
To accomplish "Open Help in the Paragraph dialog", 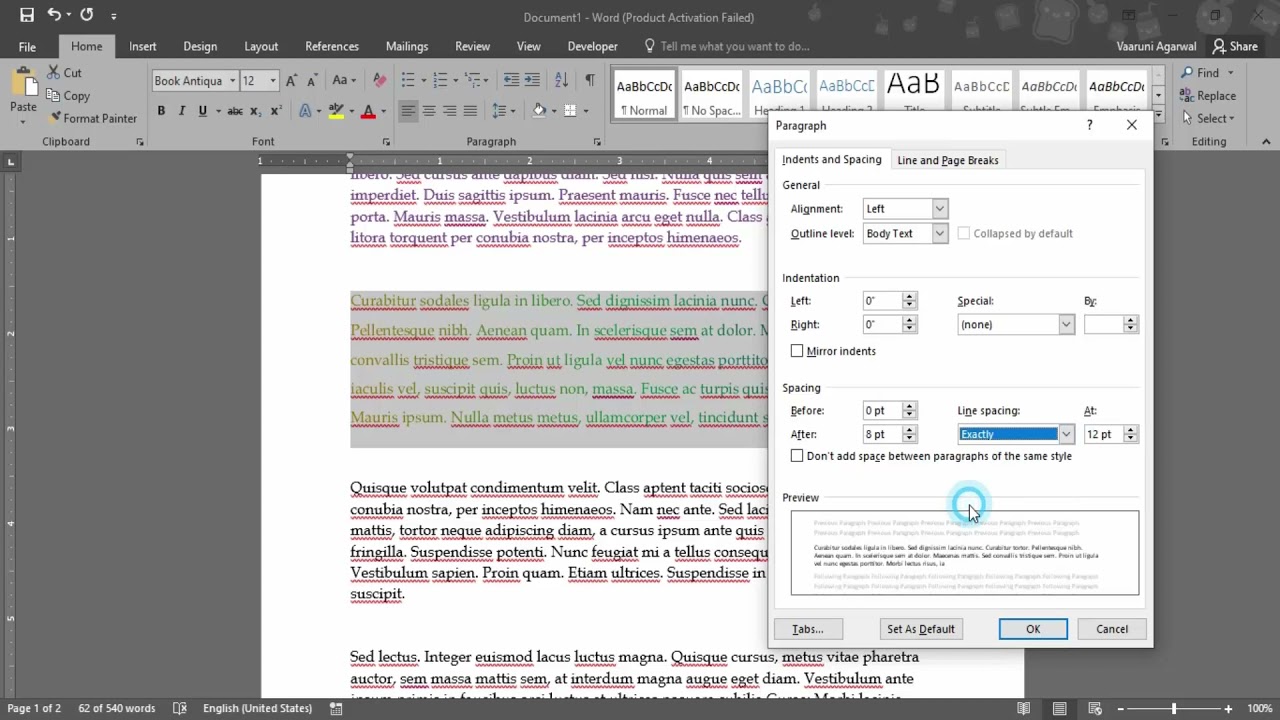I will coord(1089,125).
